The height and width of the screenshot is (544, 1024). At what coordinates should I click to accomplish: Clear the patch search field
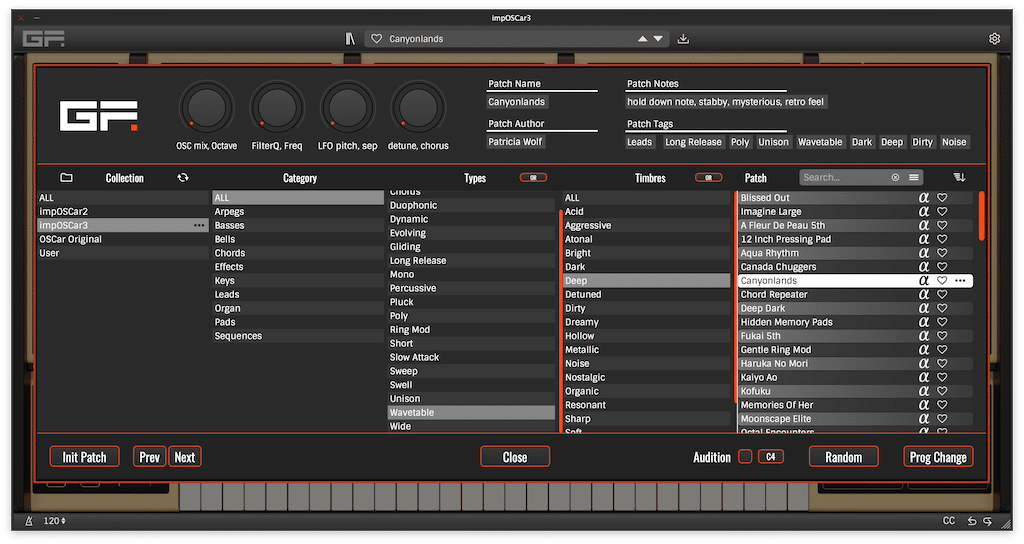click(895, 178)
